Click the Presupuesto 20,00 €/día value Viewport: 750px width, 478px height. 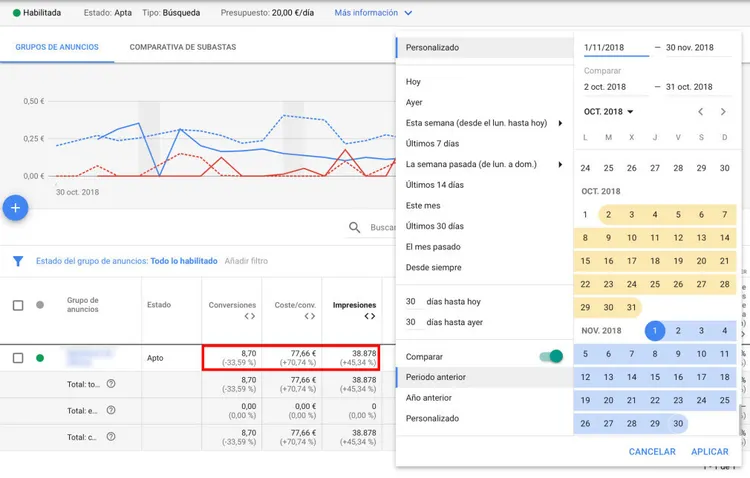tap(293, 13)
